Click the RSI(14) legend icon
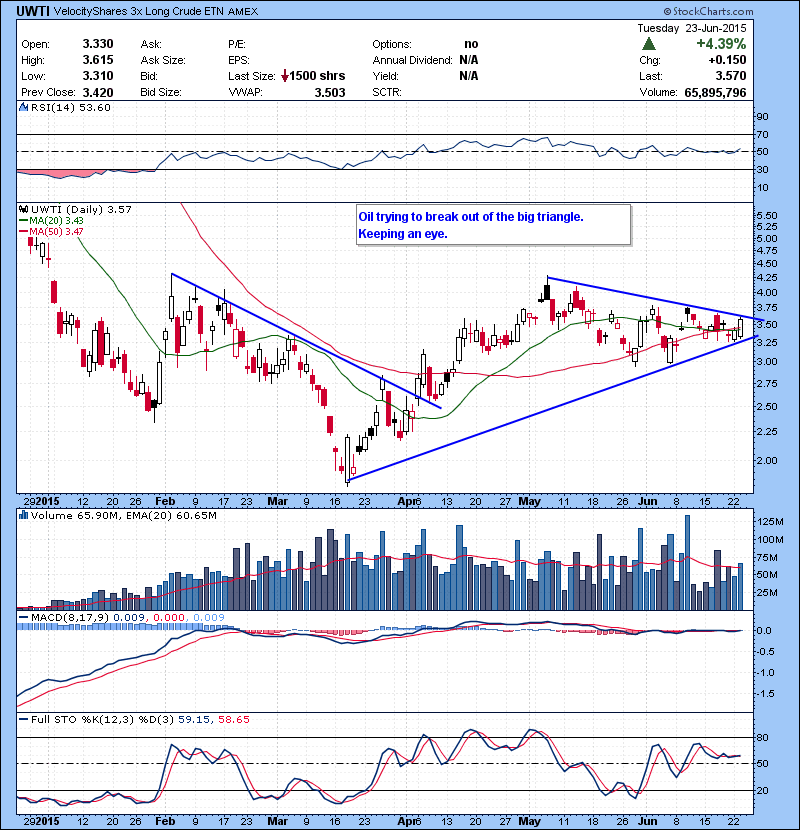Image resolution: width=800 pixels, height=830 pixels. click(x=23, y=107)
